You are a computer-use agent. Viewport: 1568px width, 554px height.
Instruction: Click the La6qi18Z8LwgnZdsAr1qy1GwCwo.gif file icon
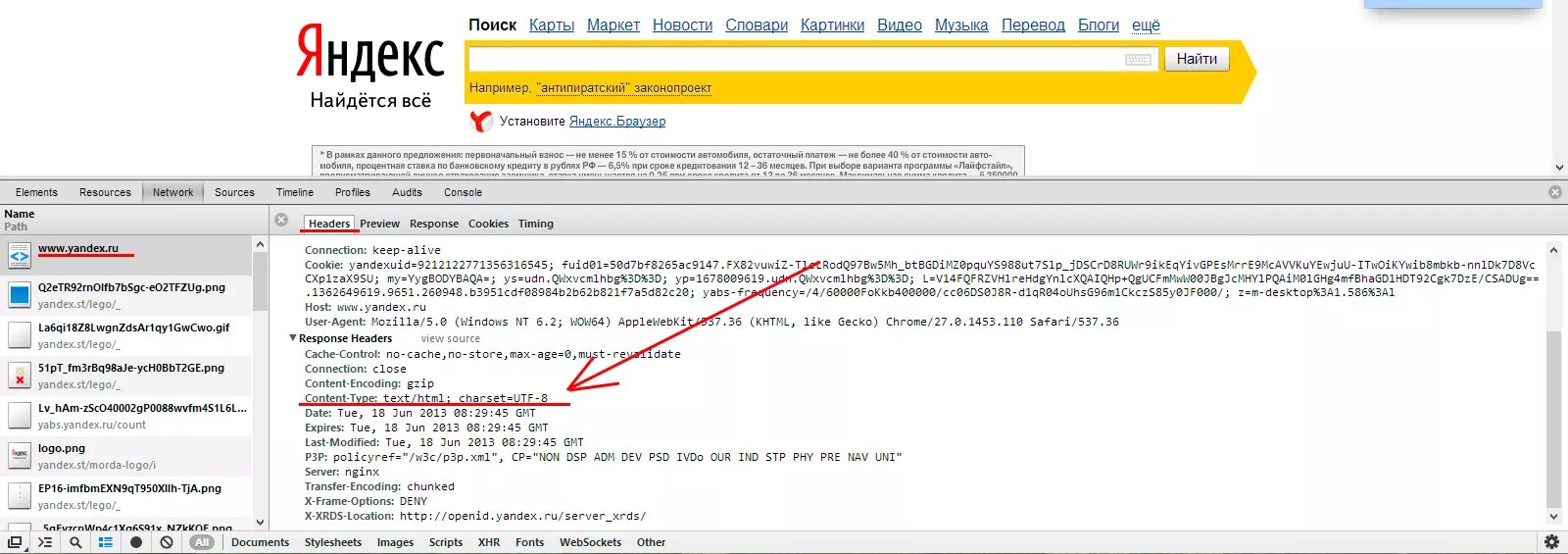[20, 335]
